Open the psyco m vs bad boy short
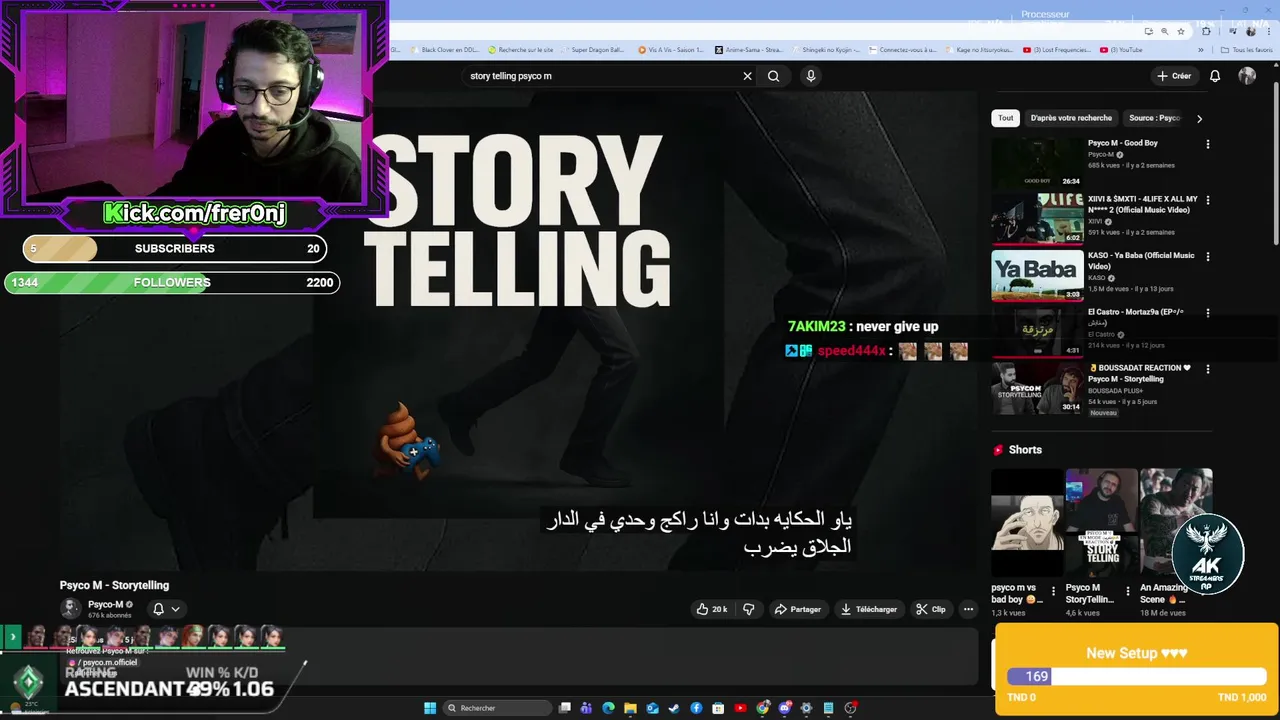The image size is (1280, 720). pyautogui.click(x=1027, y=523)
